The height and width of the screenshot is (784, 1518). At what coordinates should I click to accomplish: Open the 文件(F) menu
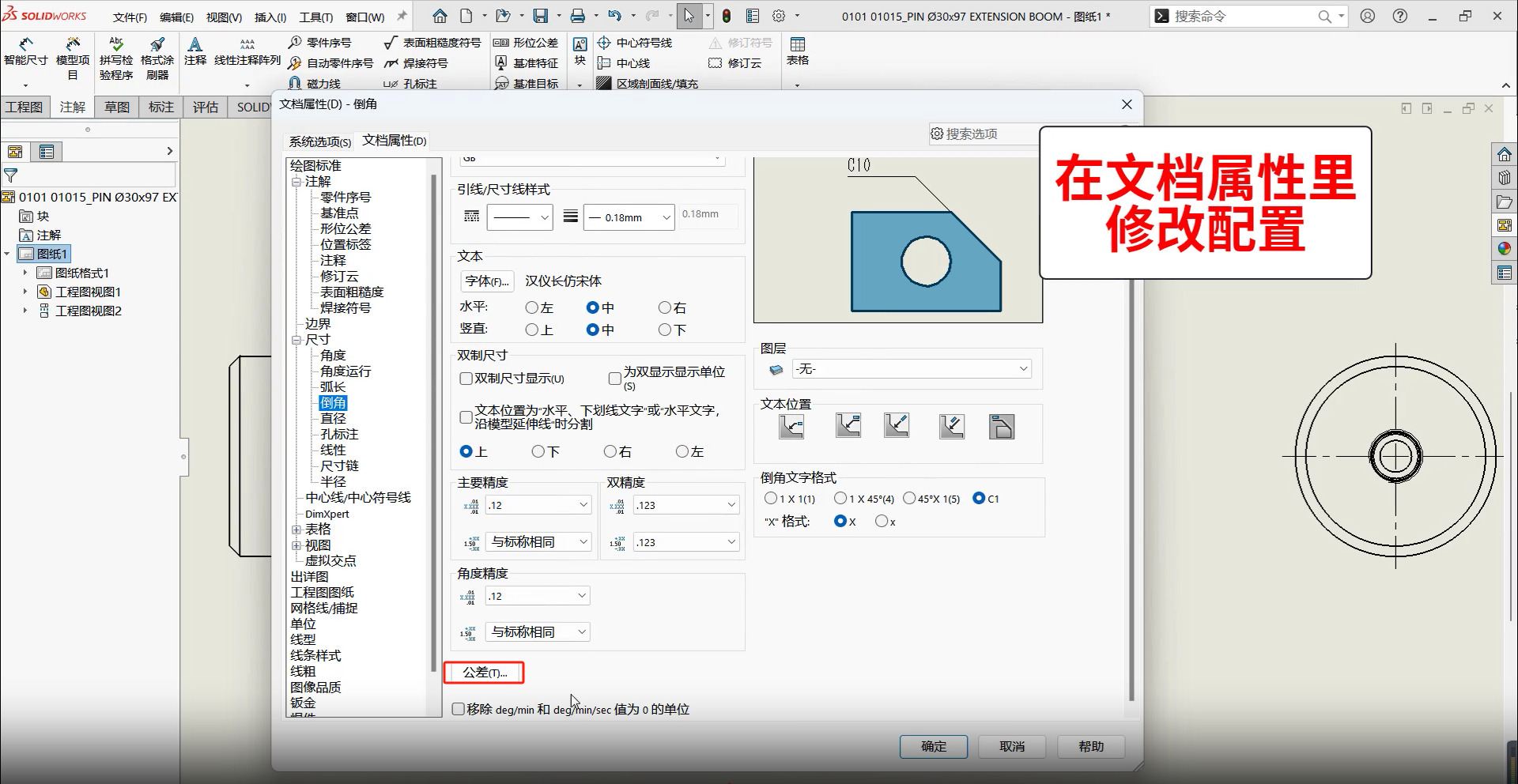(x=130, y=17)
